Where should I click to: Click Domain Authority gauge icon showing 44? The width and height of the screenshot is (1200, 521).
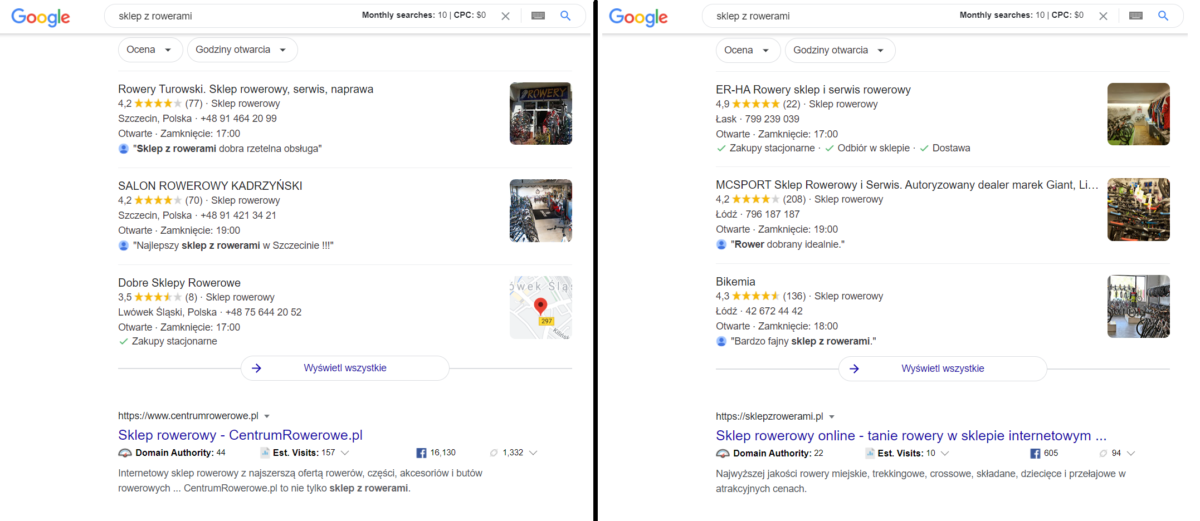tap(125, 453)
